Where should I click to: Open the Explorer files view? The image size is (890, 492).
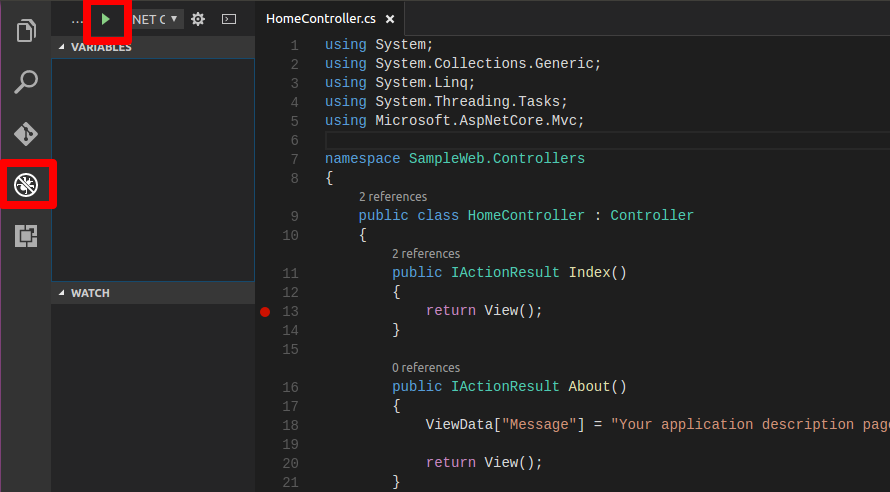click(x=26, y=31)
